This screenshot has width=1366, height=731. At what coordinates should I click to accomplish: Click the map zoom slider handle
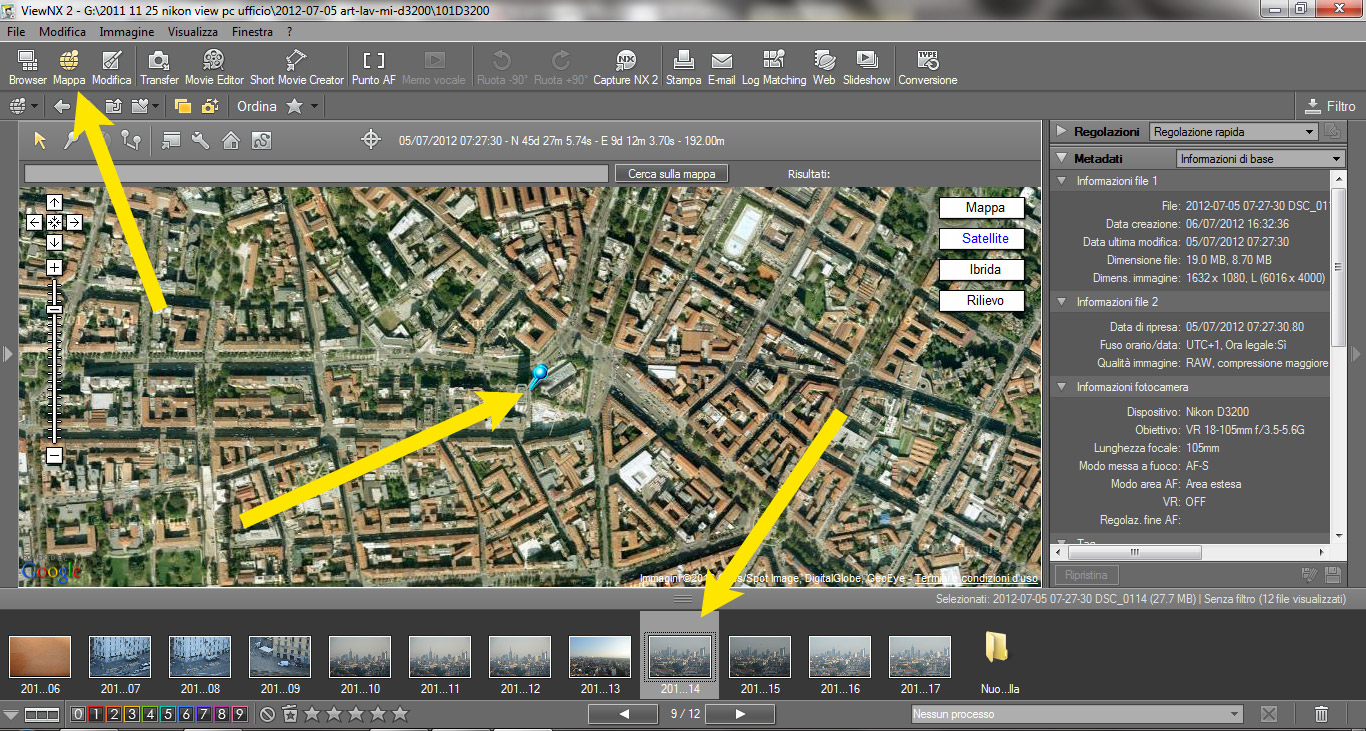point(54,309)
